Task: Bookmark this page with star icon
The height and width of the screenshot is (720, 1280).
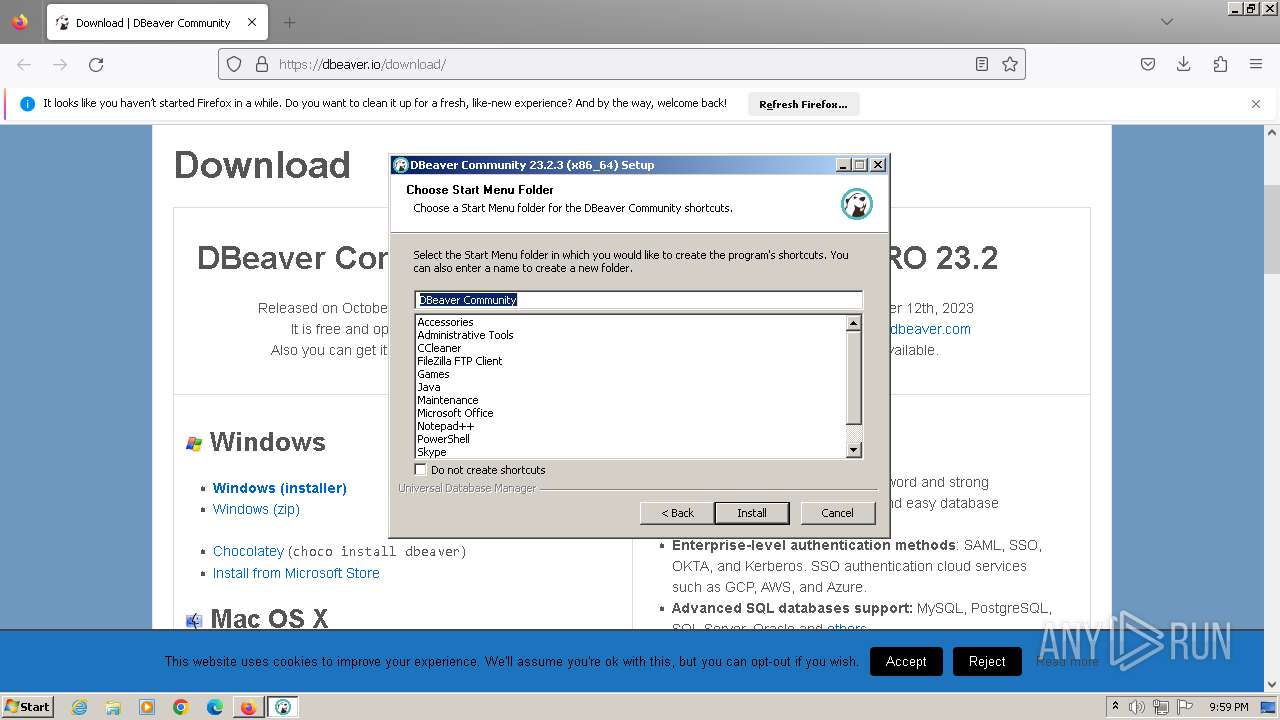Action: 1010,64
